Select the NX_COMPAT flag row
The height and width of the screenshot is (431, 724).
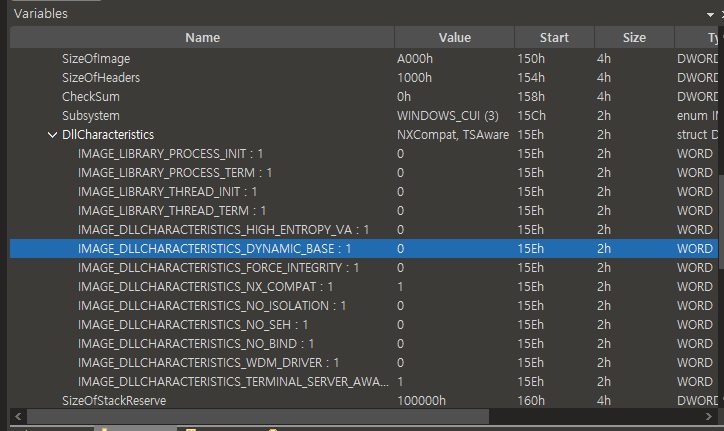coord(364,286)
